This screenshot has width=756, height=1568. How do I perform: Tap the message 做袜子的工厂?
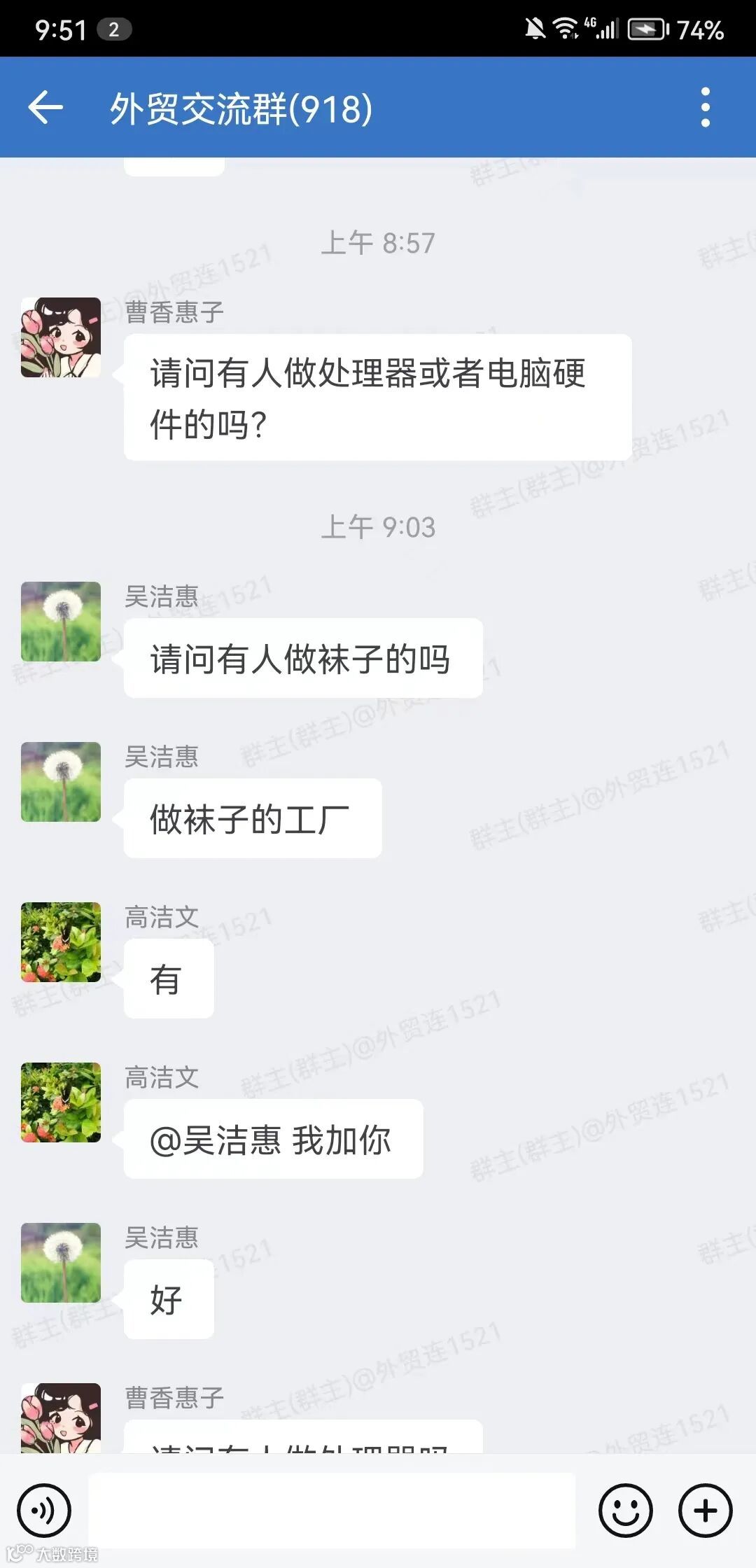[253, 818]
